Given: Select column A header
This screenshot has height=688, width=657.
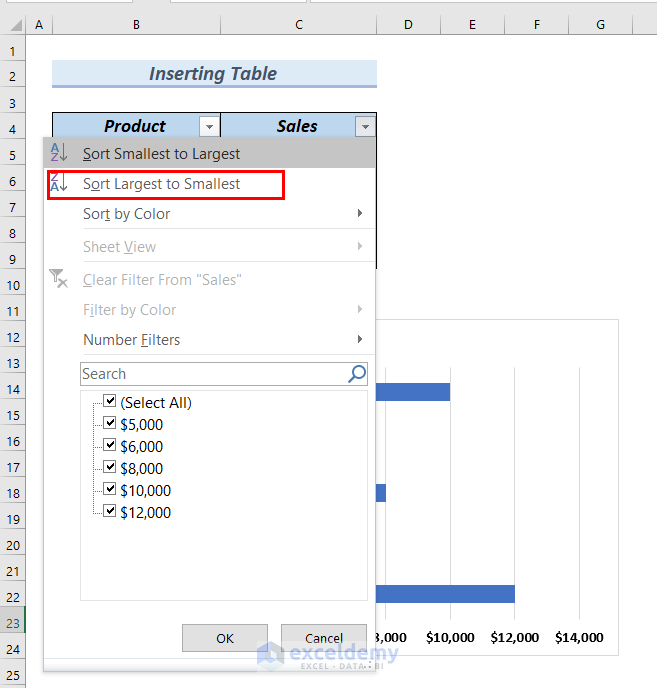Looking at the screenshot, I should tap(39, 25).
